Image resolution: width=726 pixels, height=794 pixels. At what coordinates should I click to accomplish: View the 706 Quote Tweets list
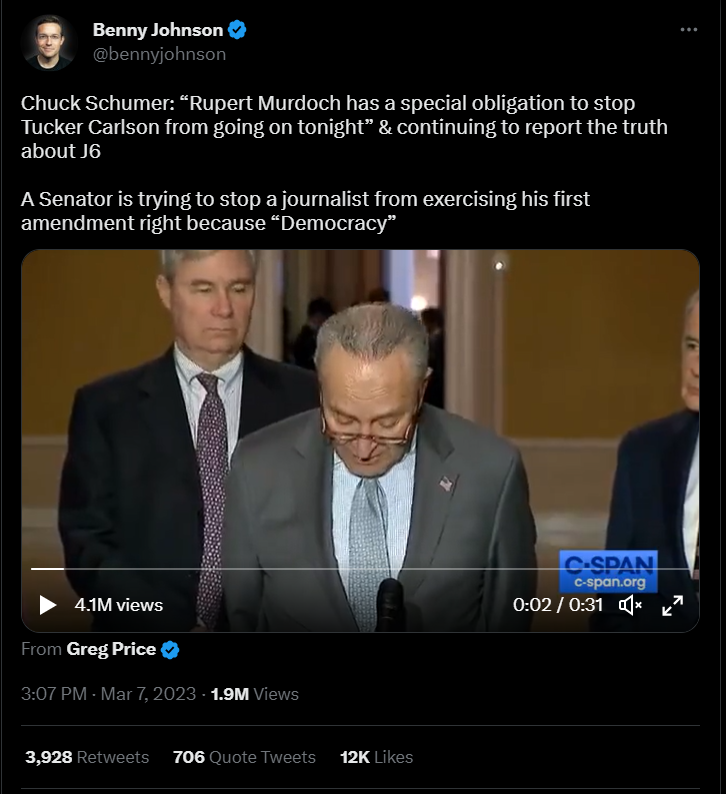pos(244,757)
